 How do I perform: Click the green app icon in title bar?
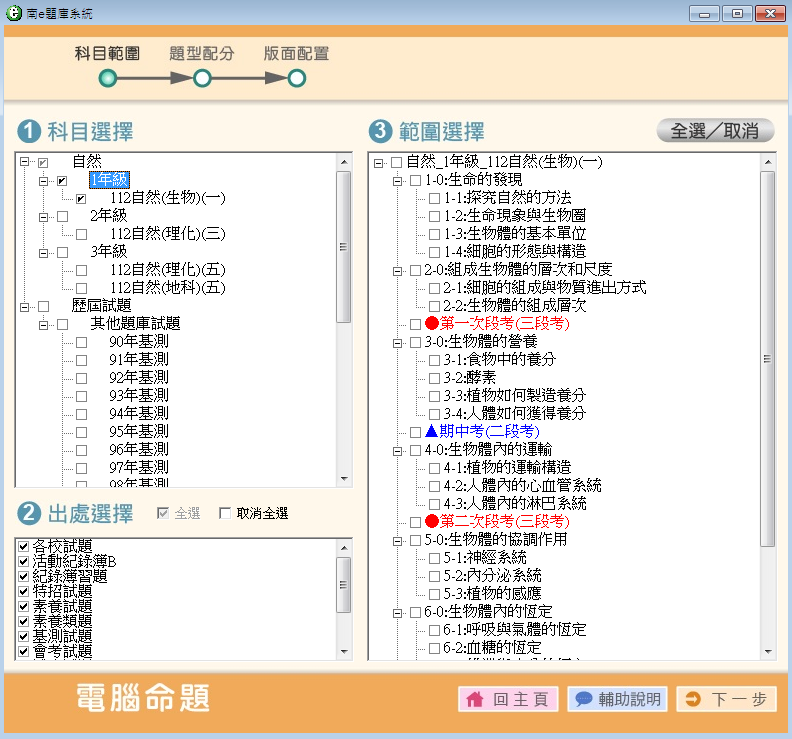pyautogui.click(x=13, y=13)
